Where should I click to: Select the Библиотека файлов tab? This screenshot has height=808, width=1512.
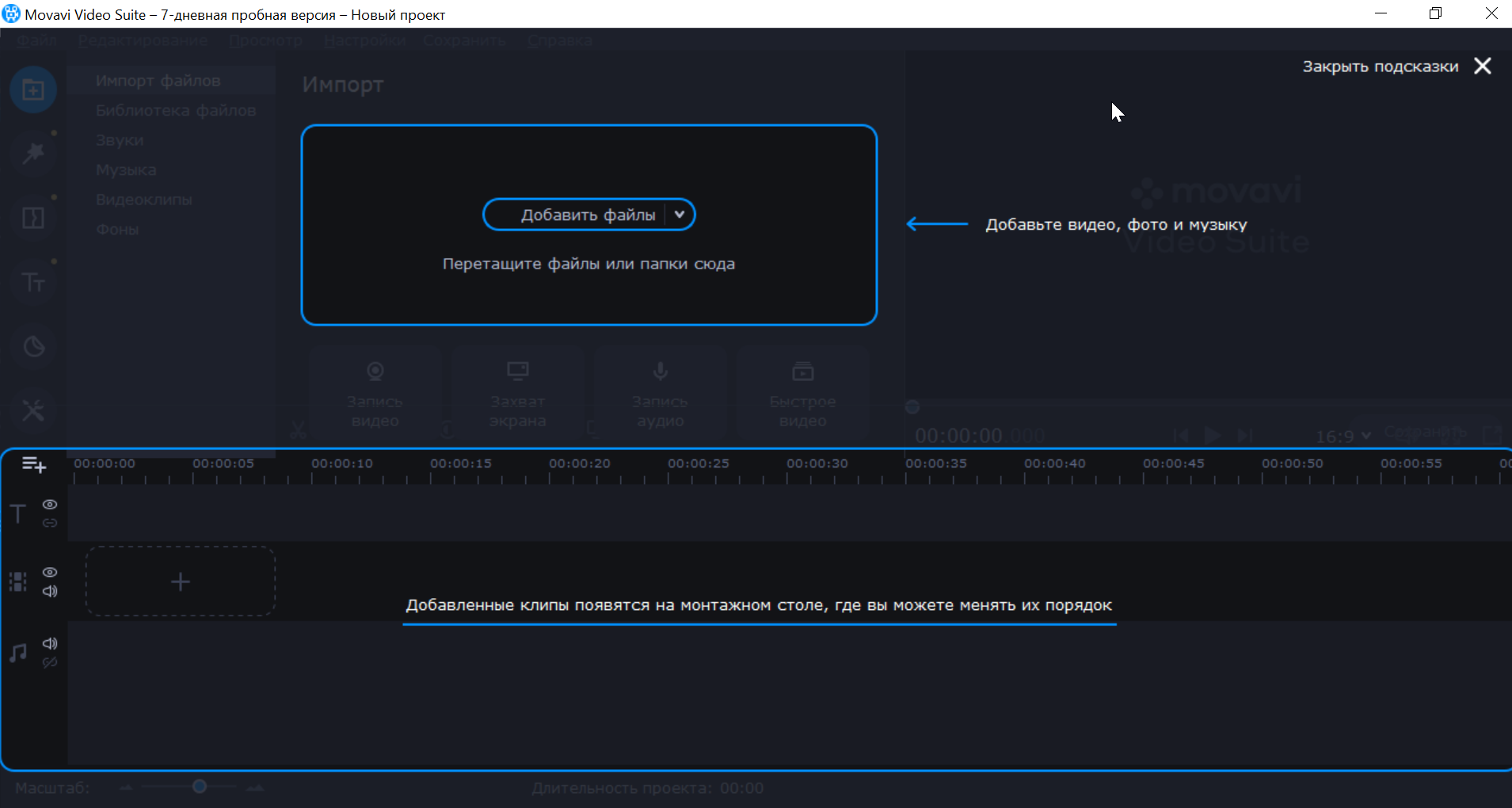tap(172, 110)
